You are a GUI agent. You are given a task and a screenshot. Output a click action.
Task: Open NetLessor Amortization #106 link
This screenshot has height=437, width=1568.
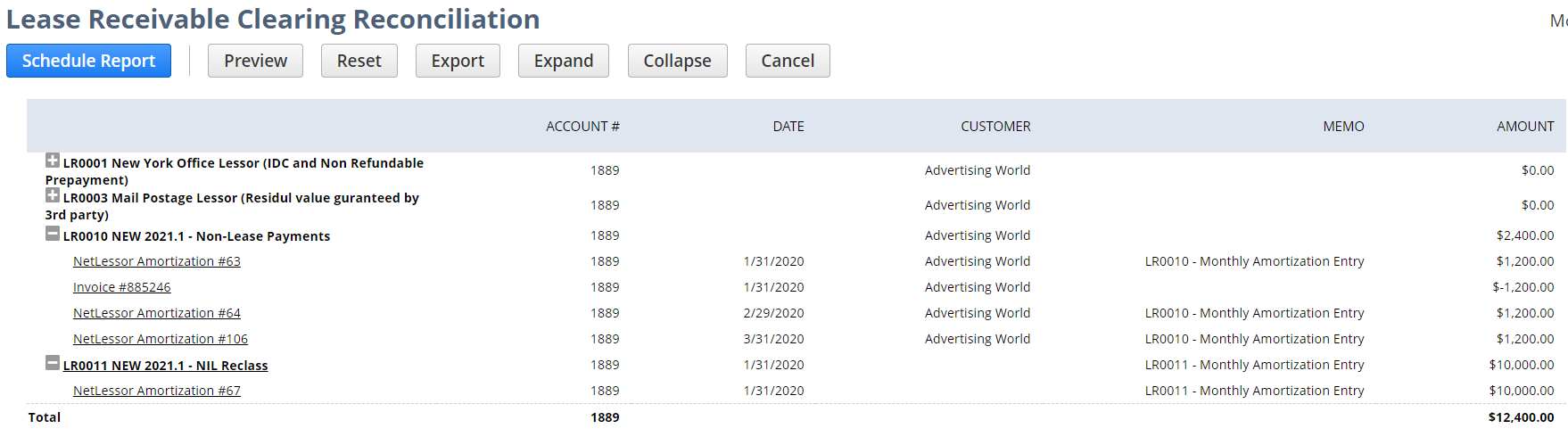(161, 339)
